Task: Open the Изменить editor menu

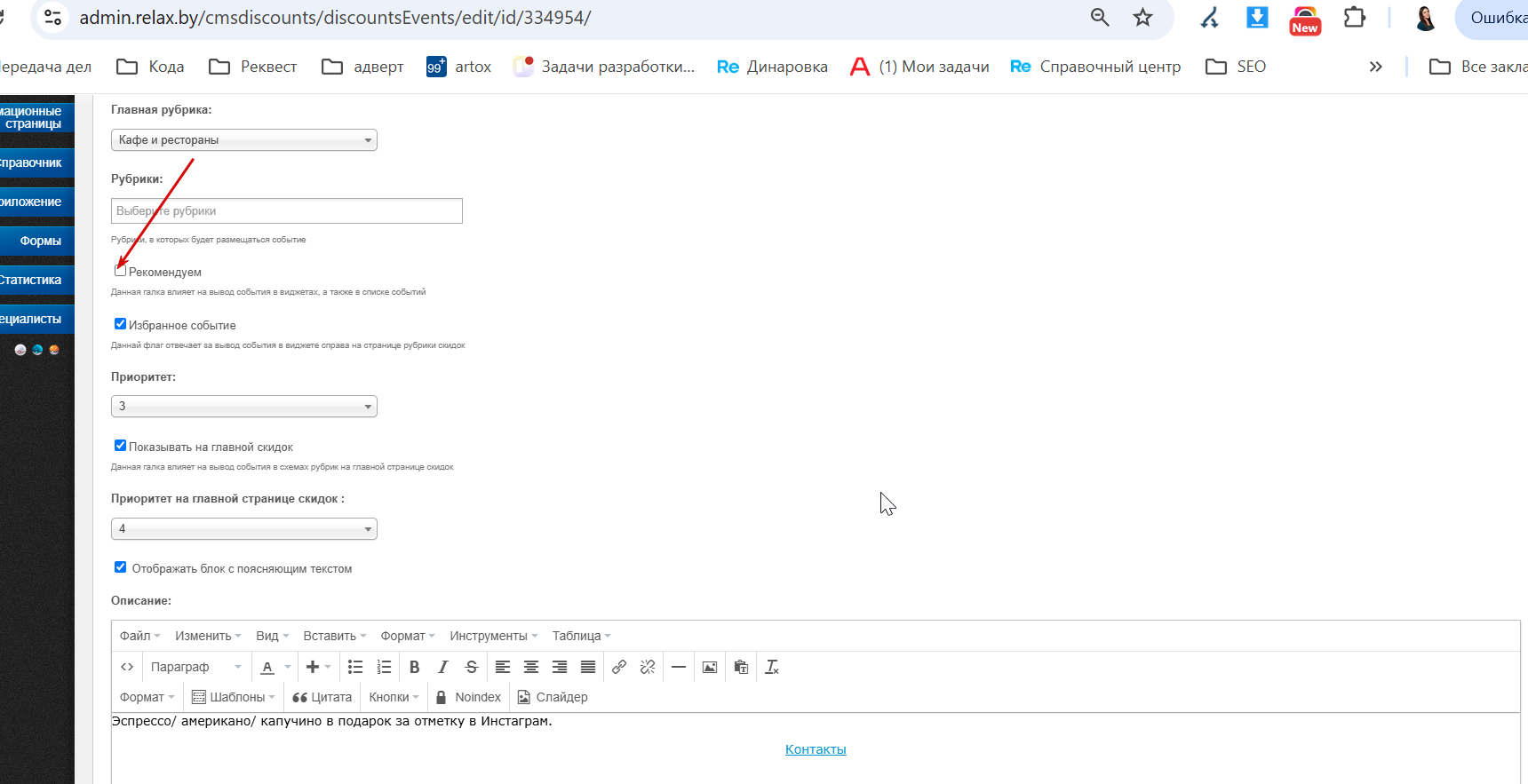Action: click(208, 636)
